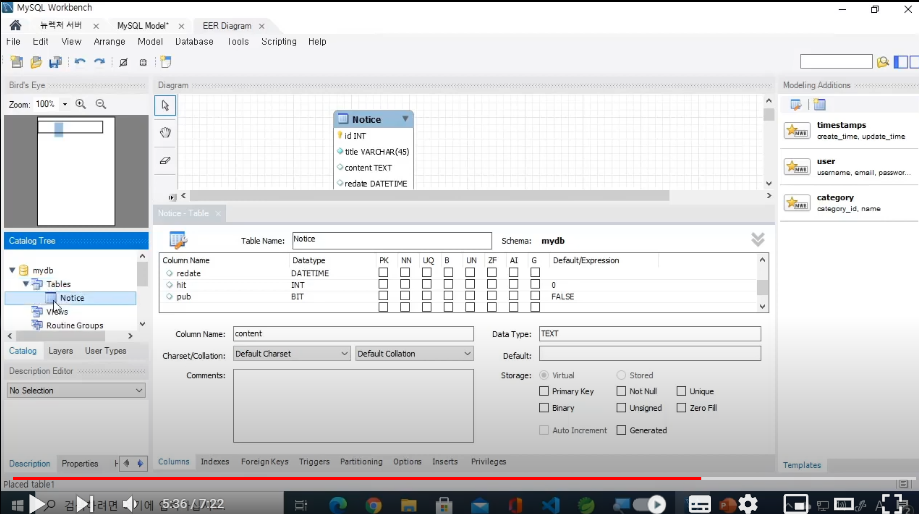Image resolution: width=919 pixels, height=514 pixels.
Task: Open the Zoom percentage dropdown
Action: 65,104
